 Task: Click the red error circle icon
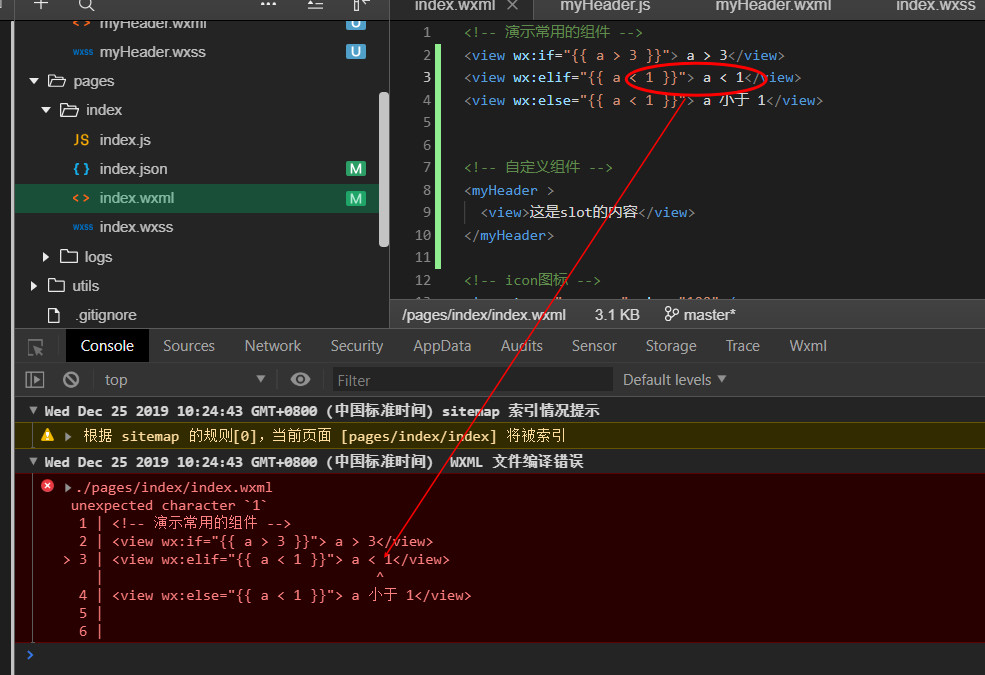(x=47, y=485)
